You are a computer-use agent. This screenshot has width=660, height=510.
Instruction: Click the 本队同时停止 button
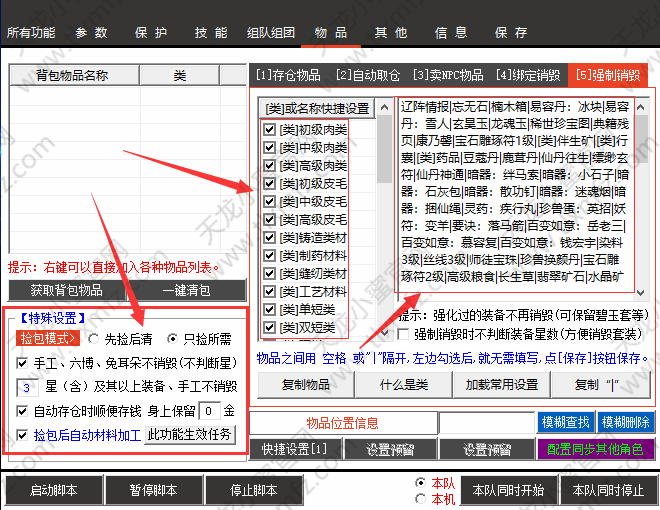pyautogui.click(x=608, y=490)
